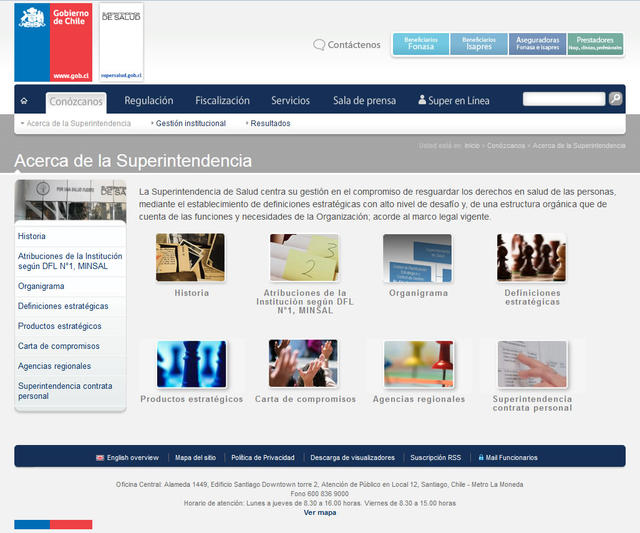This screenshot has width=640, height=533.
Task: Click the Carta de compromisos hands image
Action: (x=303, y=364)
